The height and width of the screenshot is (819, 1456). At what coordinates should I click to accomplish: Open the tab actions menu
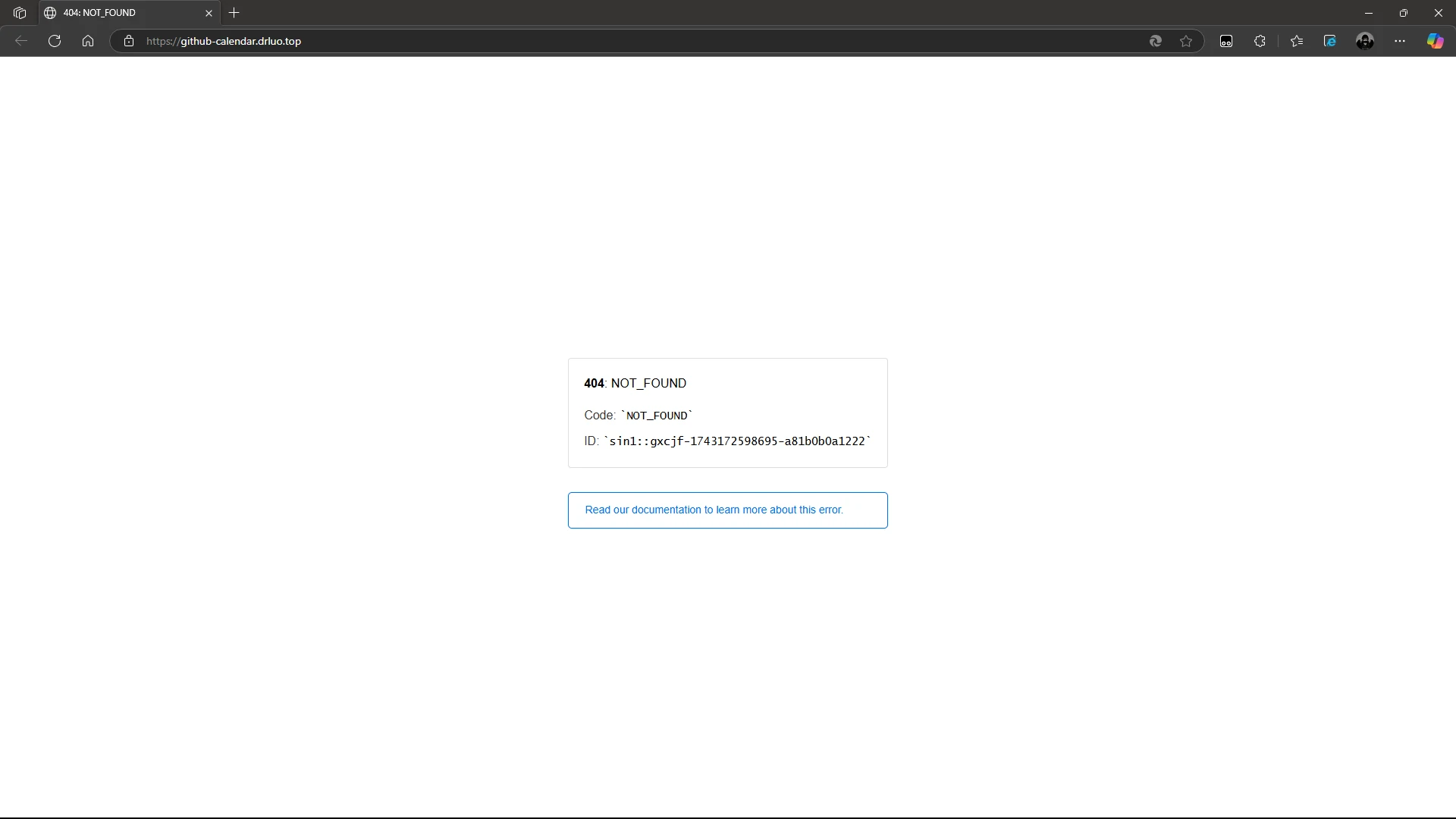coord(20,13)
